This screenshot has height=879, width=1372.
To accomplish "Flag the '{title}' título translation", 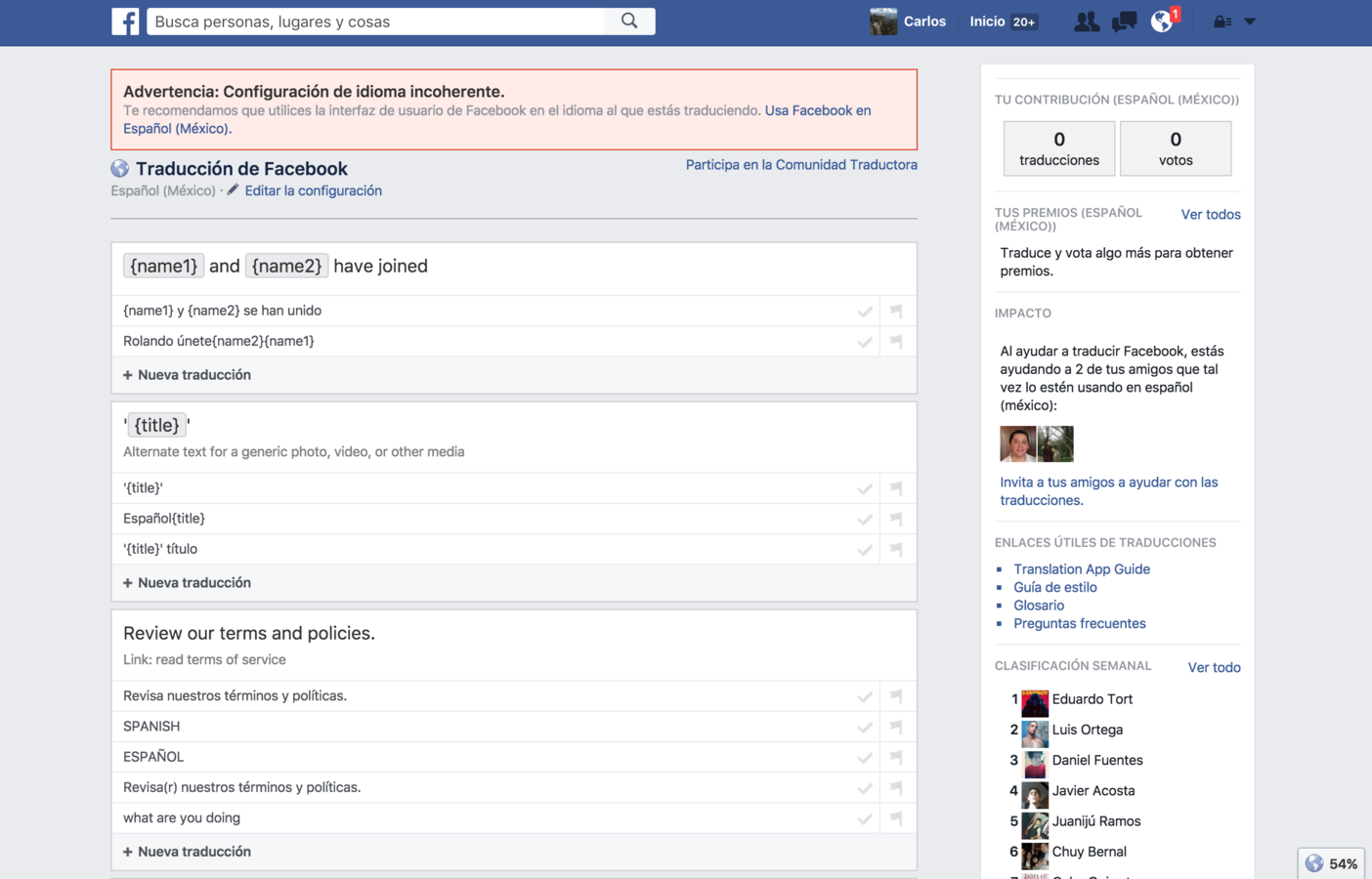I will click(x=896, y=550).
